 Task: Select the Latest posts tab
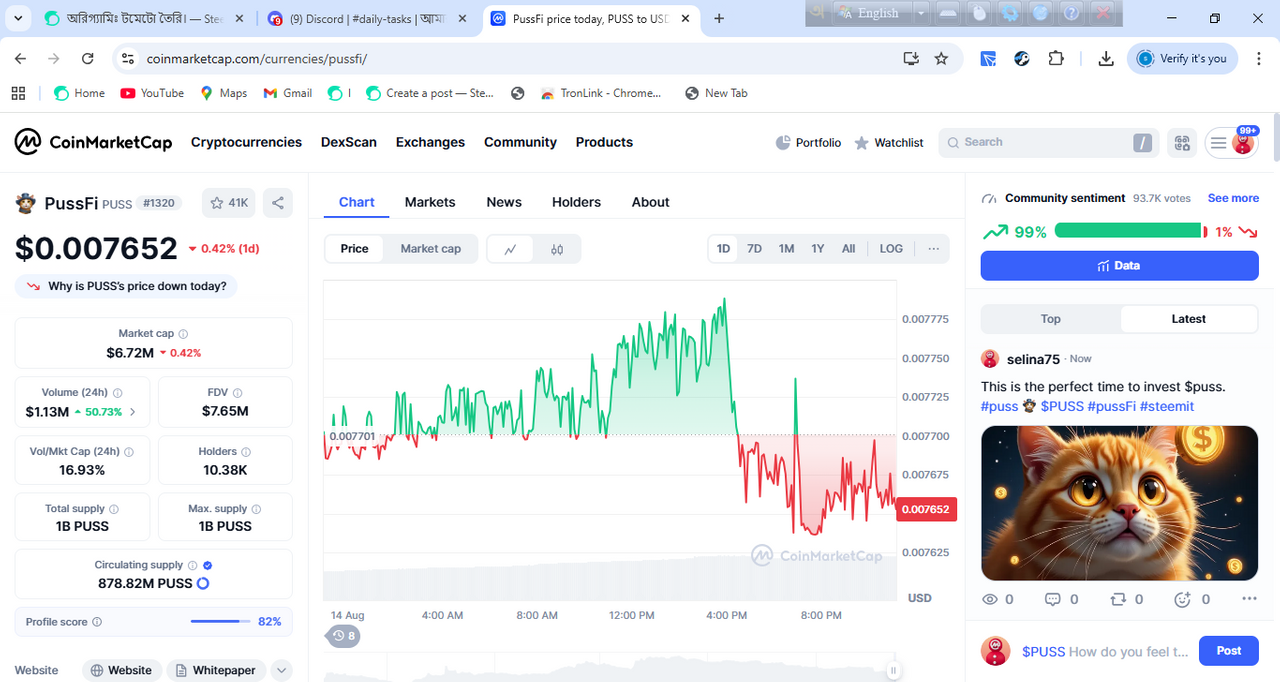click(1188, 319)
